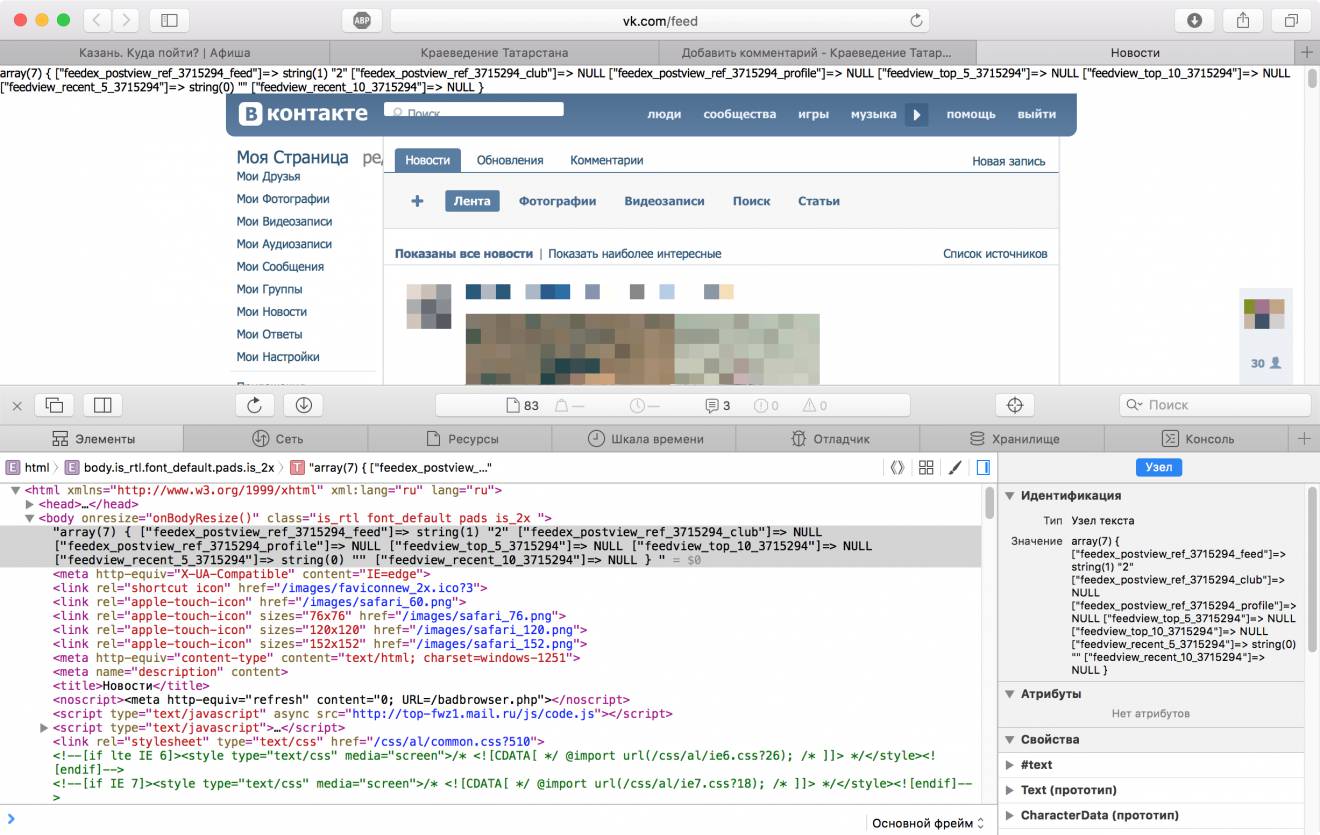Select the Обновления tab in the VK feed
Viewport: 1320px width, 835px height.
point(510,160)
